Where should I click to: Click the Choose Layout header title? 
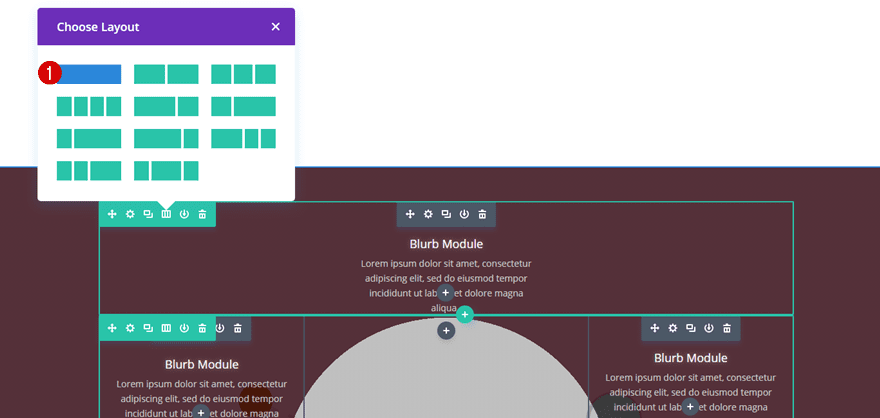pyautogui.click(x=98, y=27)
